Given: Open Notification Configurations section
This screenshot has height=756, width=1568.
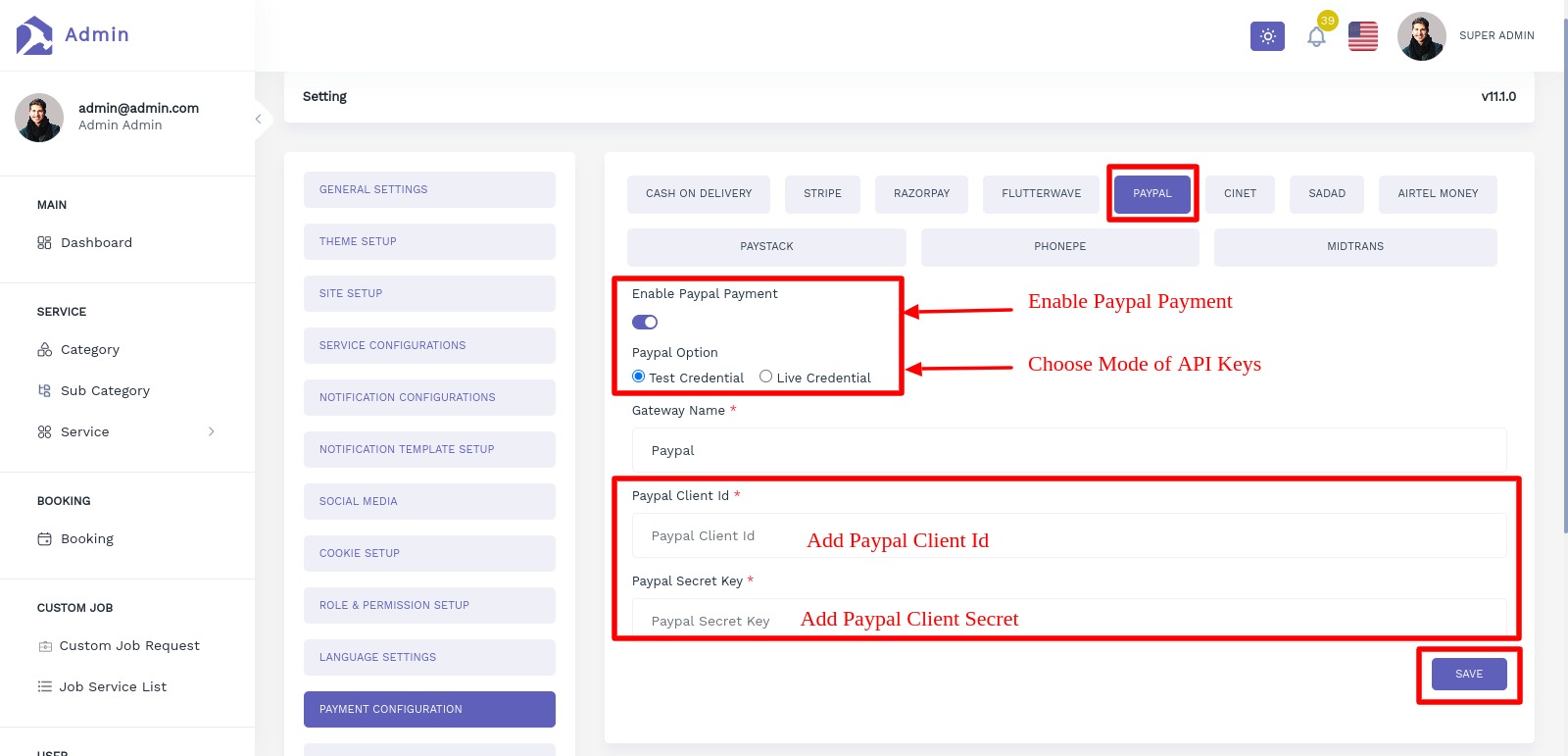Looking at the screenshot, I should (x=429, y=397).
